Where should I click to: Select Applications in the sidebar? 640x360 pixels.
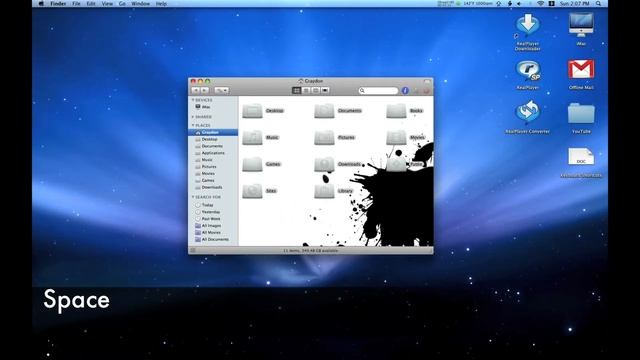pyautogui.click(x=213, y=153)
